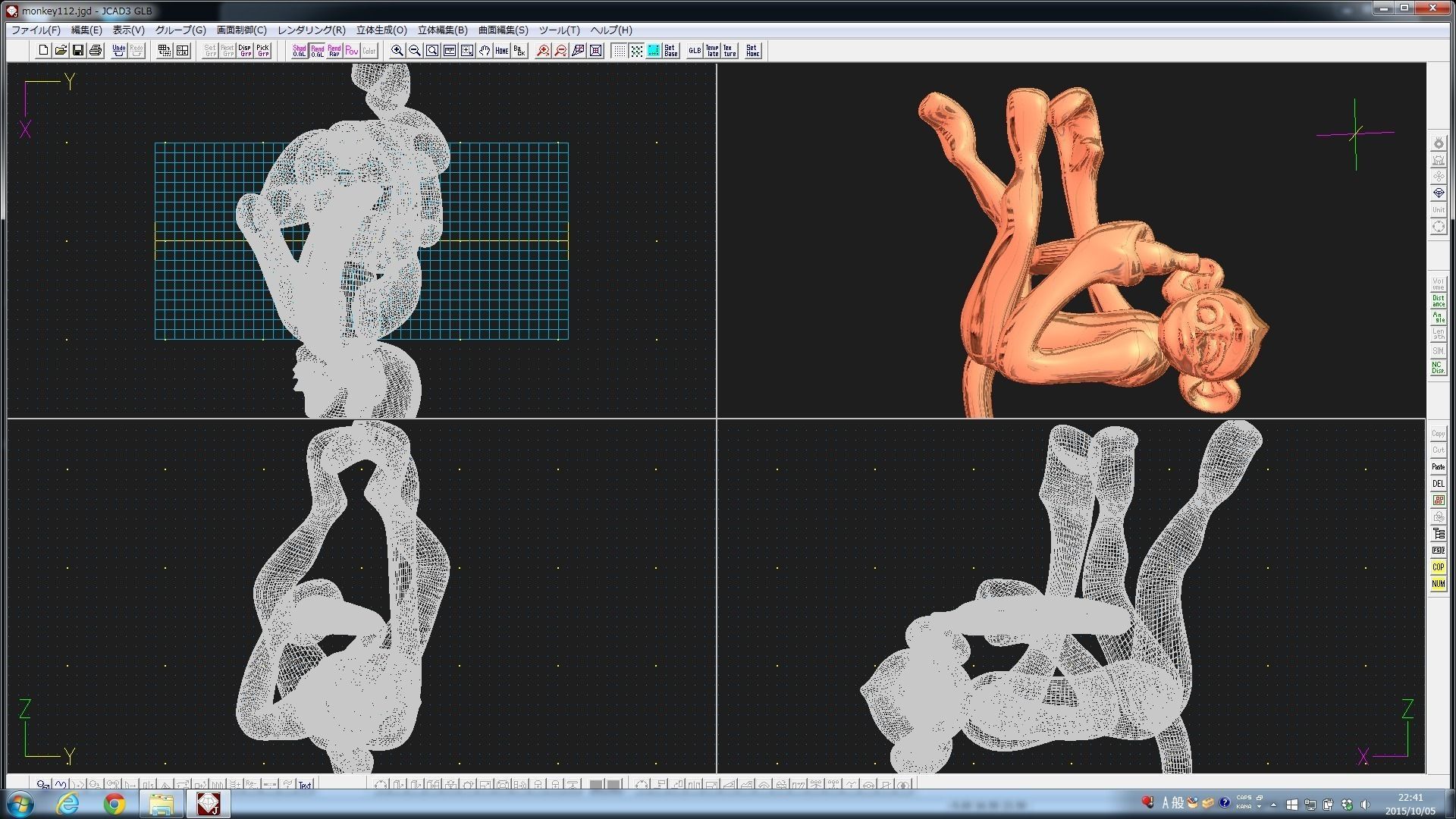Expand the ツール(T) menu
1456x819 pixels.
[559, 30]
